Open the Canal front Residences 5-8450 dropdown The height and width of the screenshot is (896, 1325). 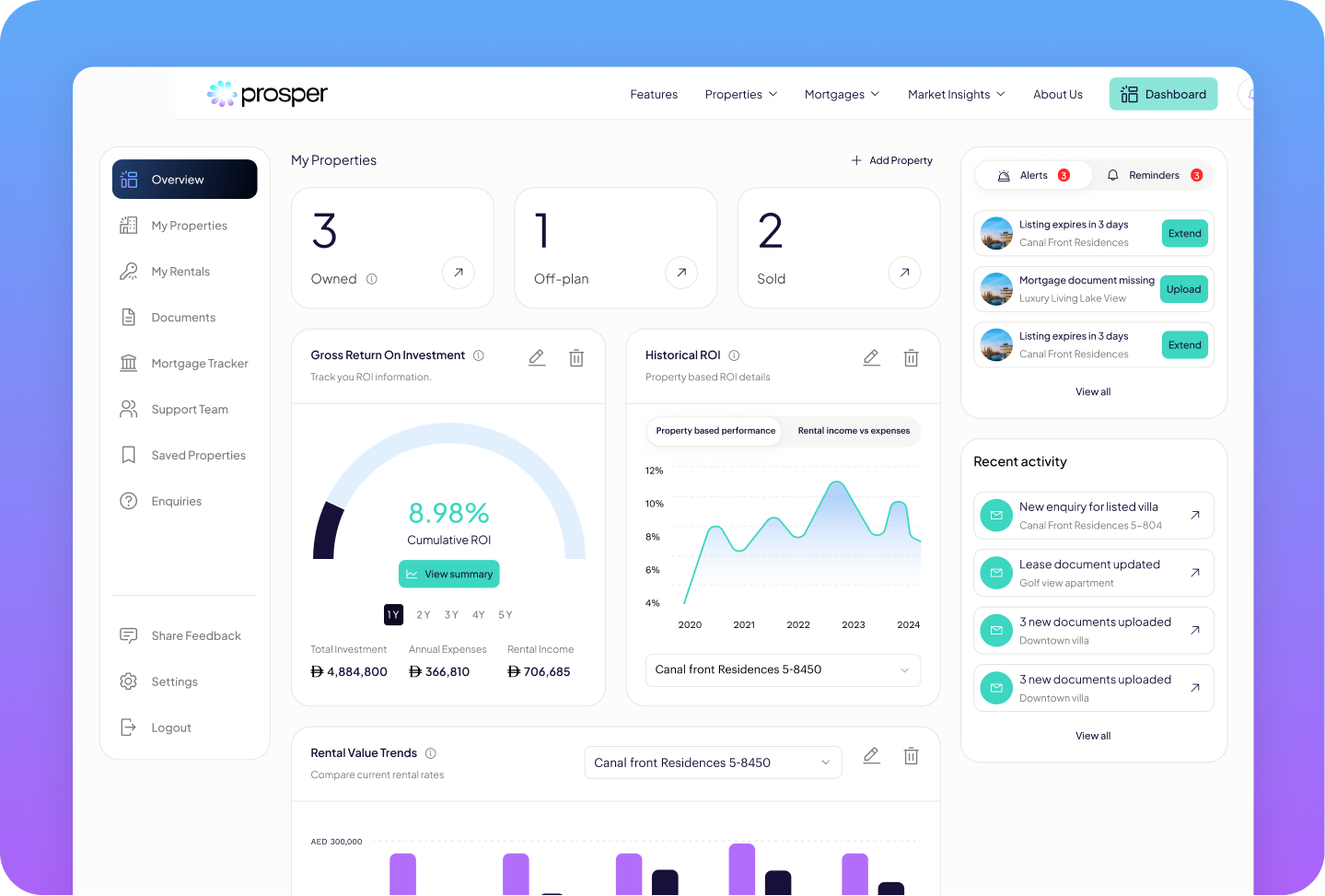(x=782, y=669)
